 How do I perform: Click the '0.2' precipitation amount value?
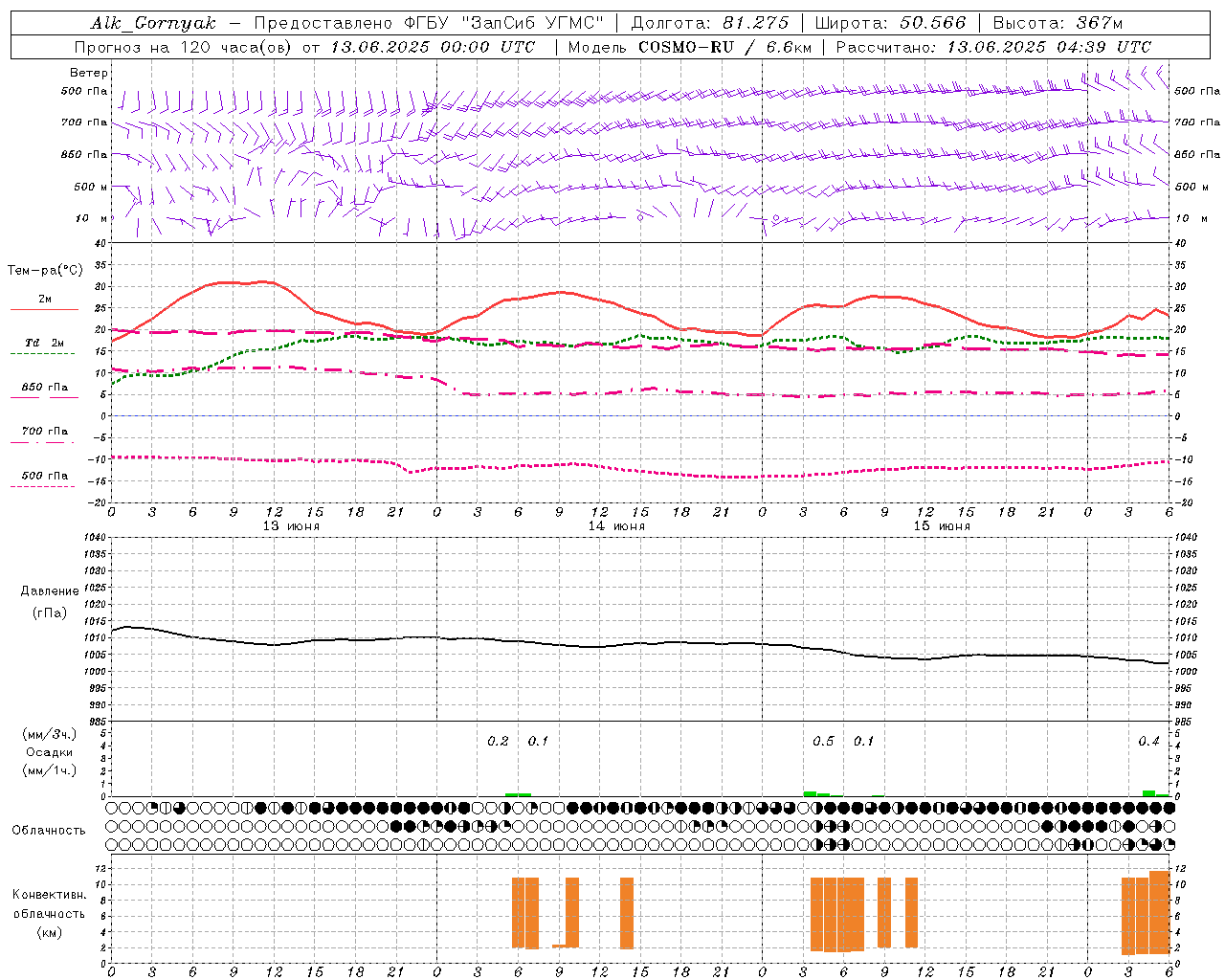click(498, 742)
